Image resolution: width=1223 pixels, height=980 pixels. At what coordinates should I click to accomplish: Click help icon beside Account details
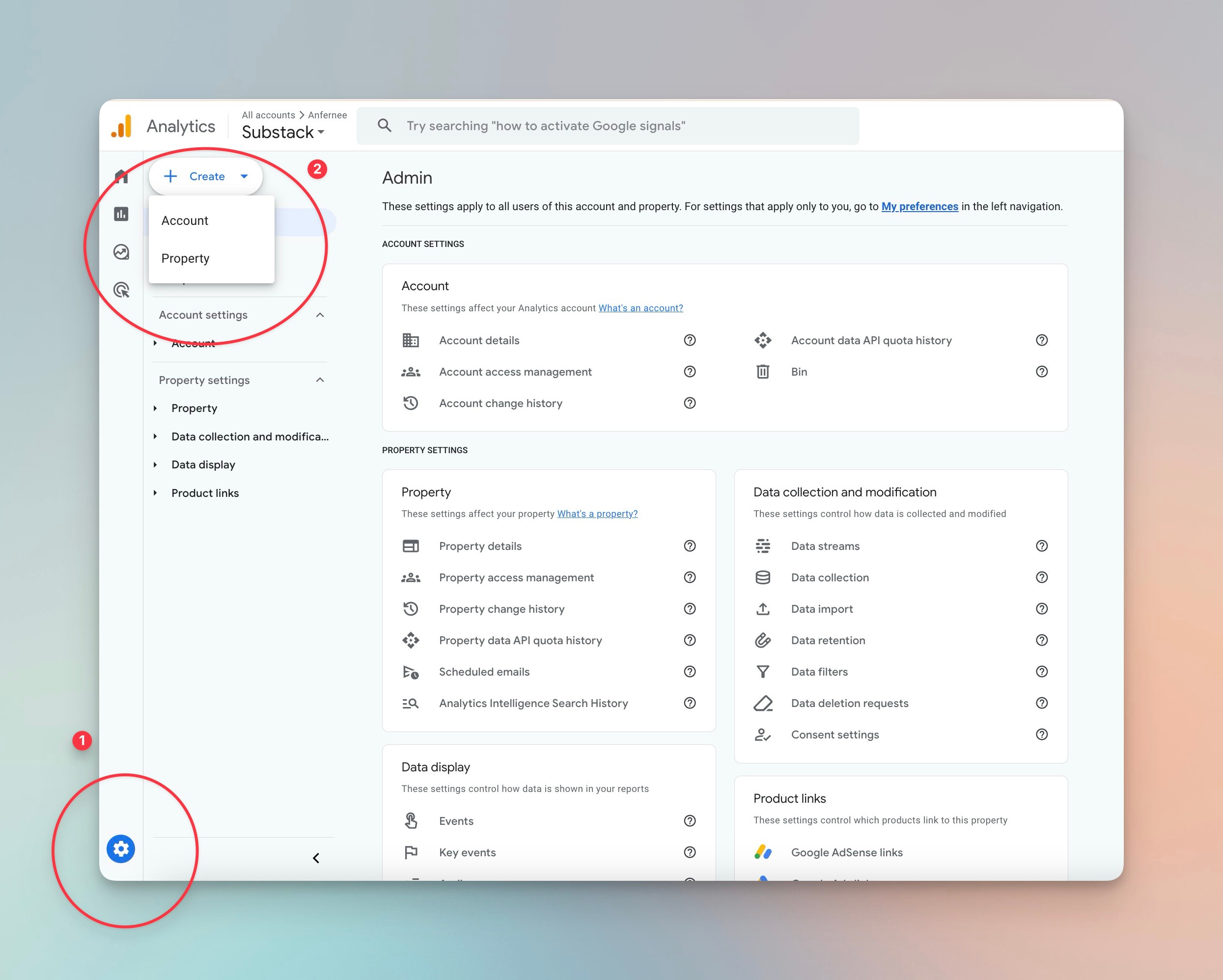click(x=689, y=340)
